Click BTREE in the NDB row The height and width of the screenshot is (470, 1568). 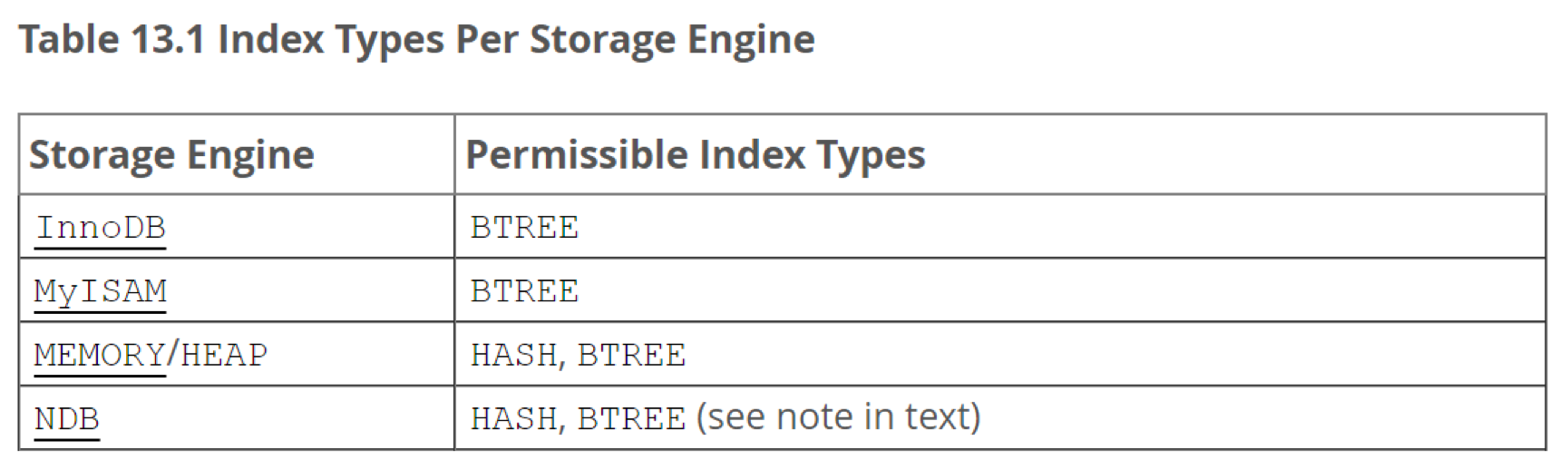(631, 419)
